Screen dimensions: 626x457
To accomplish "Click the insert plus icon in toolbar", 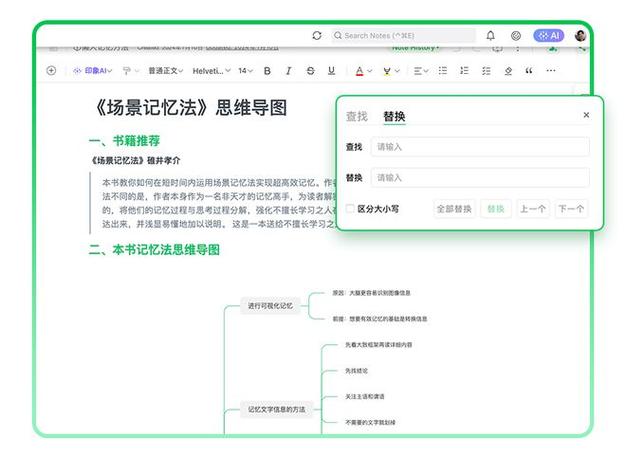I will 51,71.
